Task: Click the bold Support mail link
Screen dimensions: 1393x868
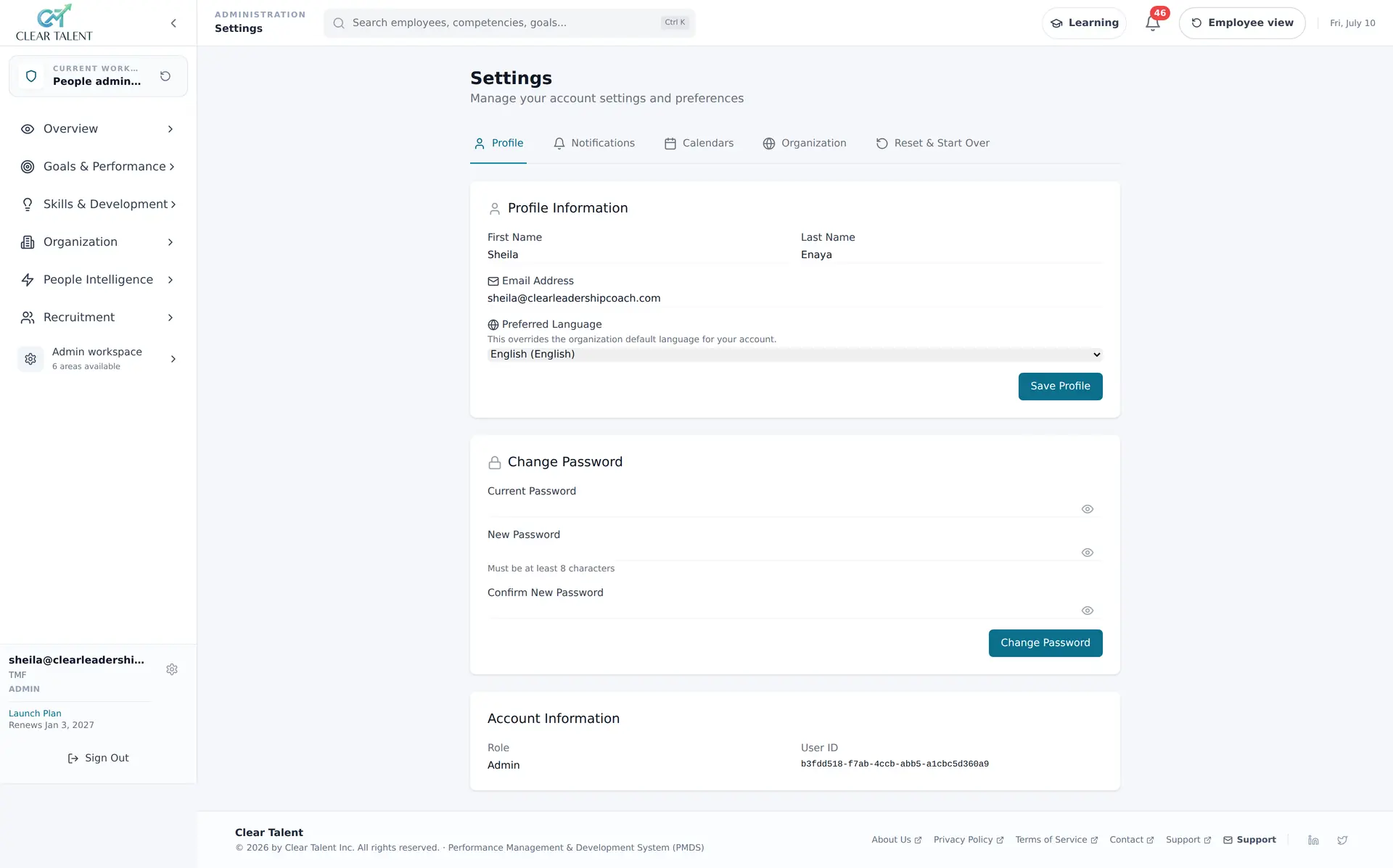Action: pyautogui.click(x=1249, y=840)
